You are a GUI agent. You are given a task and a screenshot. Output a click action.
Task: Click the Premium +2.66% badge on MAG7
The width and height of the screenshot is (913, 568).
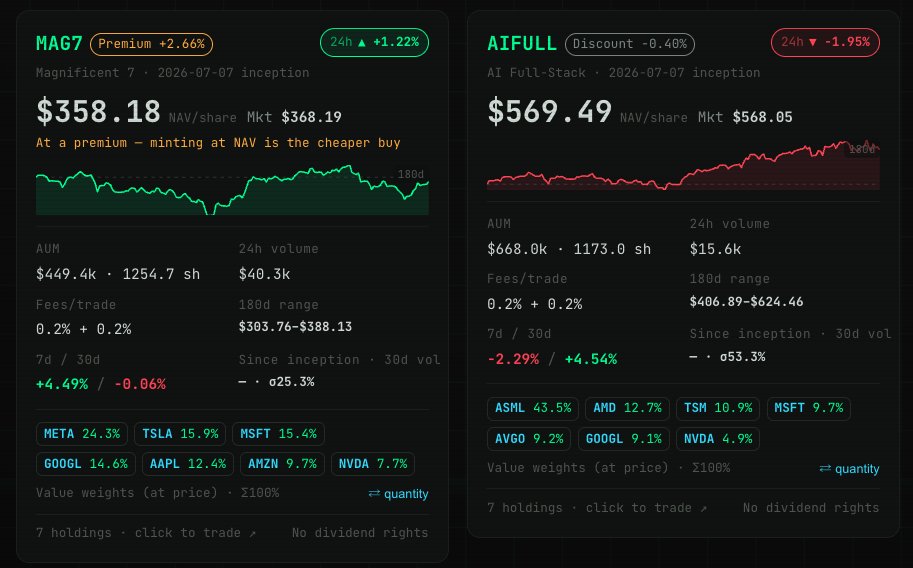pos(151,44)
